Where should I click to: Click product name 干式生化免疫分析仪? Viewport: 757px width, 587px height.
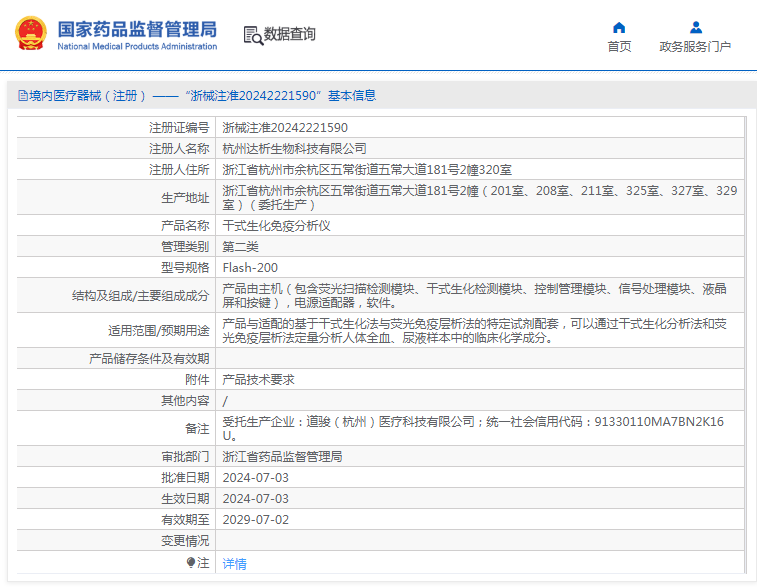(x=276, y=225)
